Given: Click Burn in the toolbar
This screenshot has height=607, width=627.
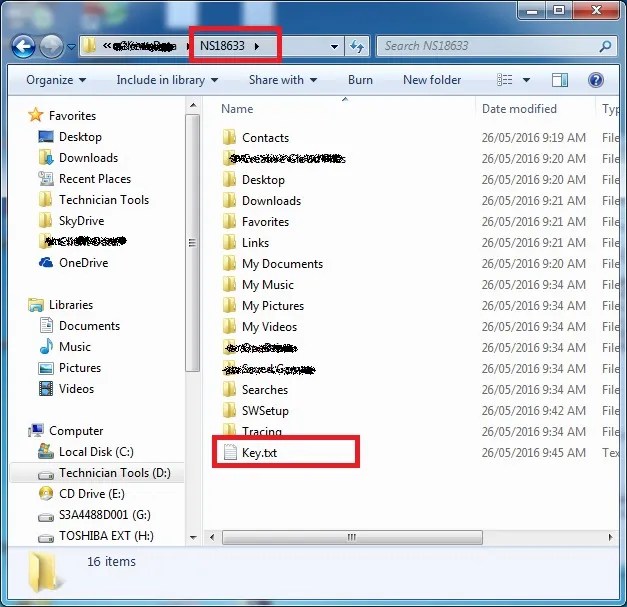Looking at the screenshot, I should pos(360,80).
